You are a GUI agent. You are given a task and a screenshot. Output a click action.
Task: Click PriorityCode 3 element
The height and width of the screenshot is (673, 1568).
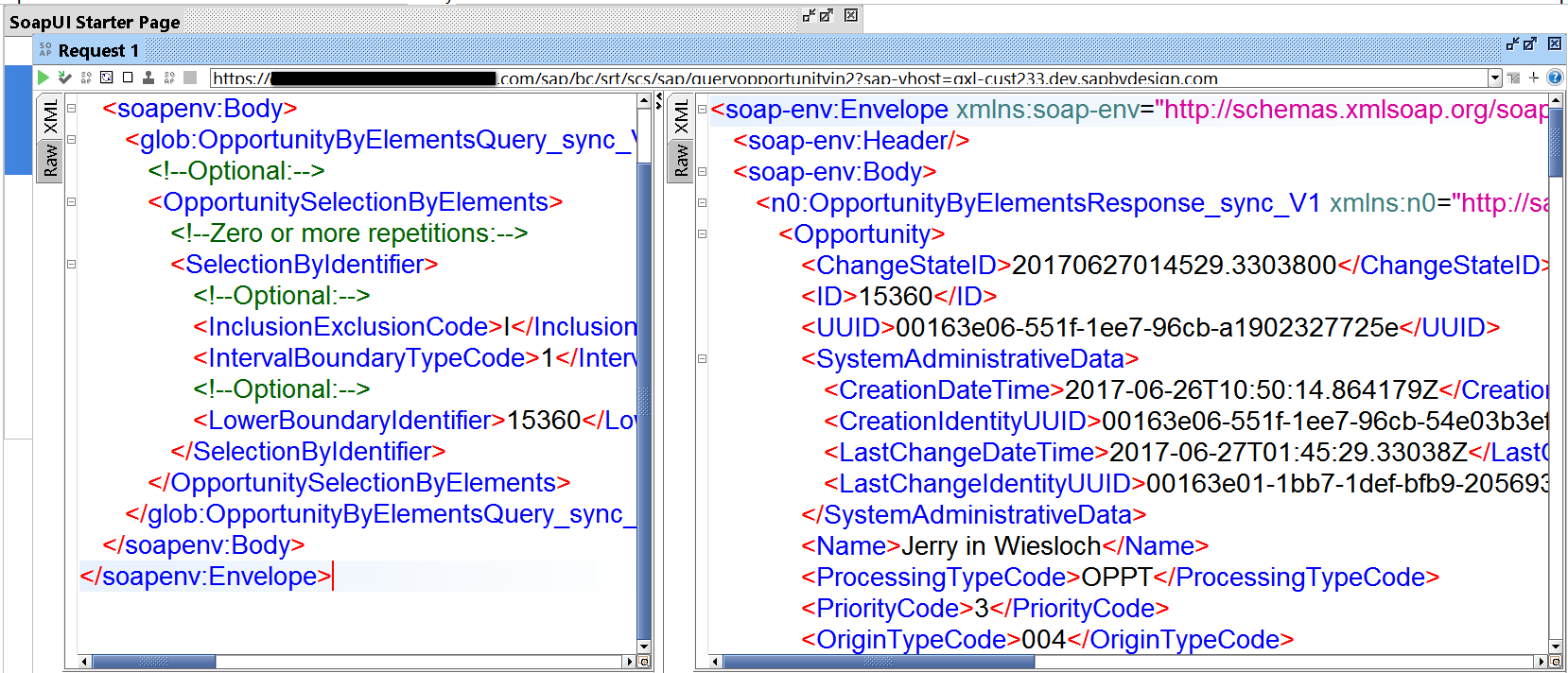[985, 609]
